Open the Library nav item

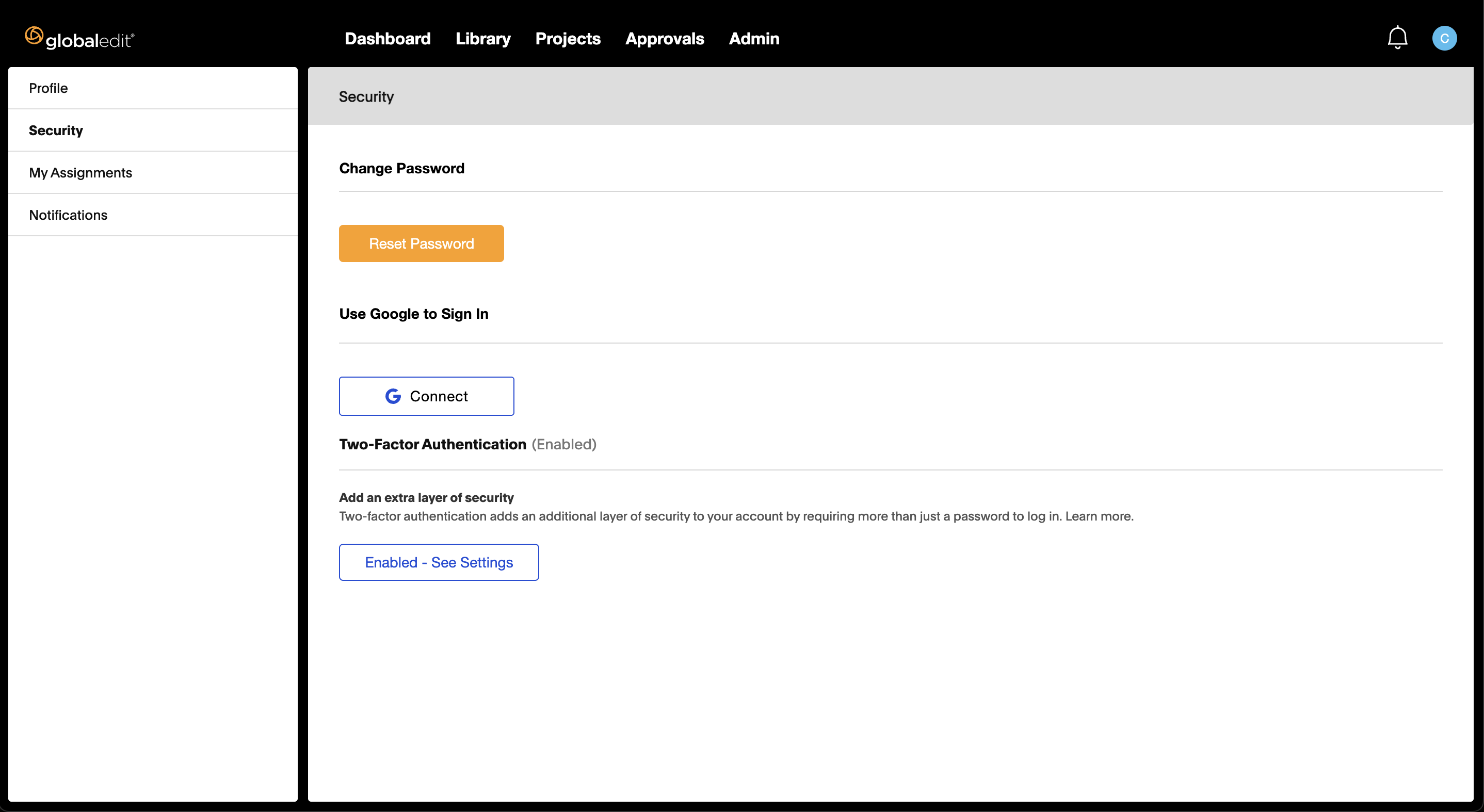pos(483,39)
